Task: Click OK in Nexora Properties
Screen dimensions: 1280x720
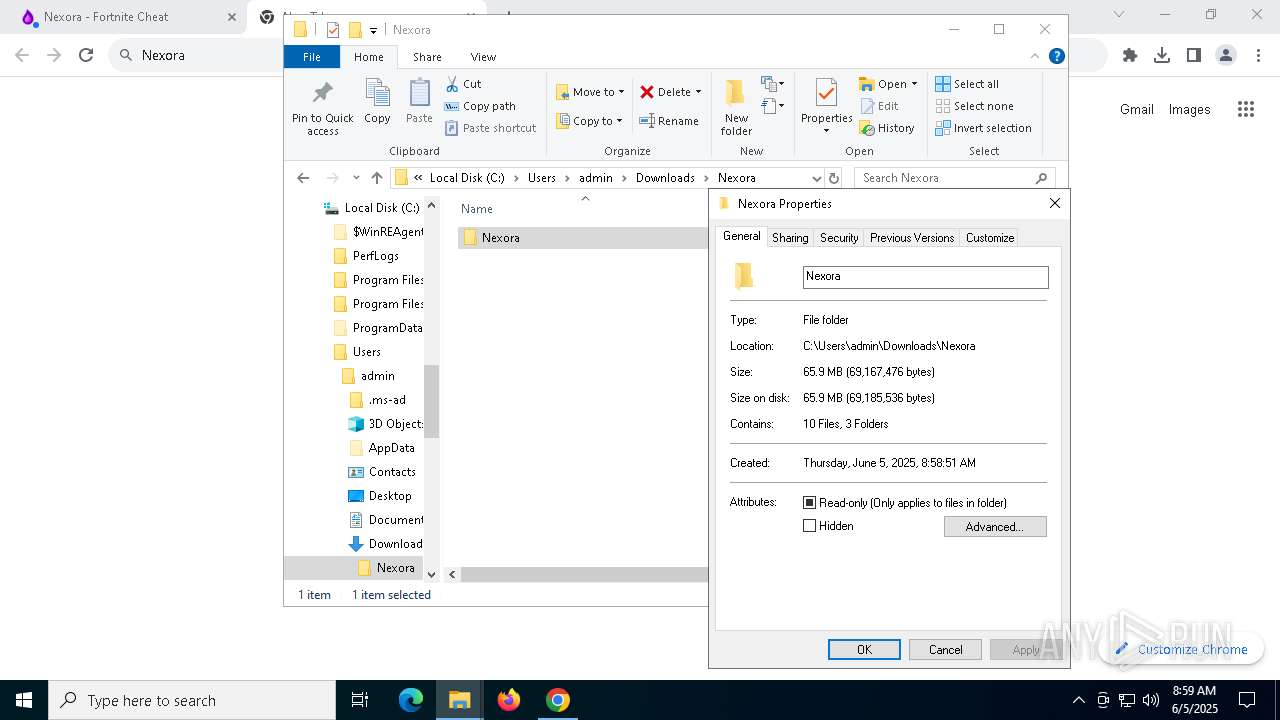Action: [x=864, y=650]
